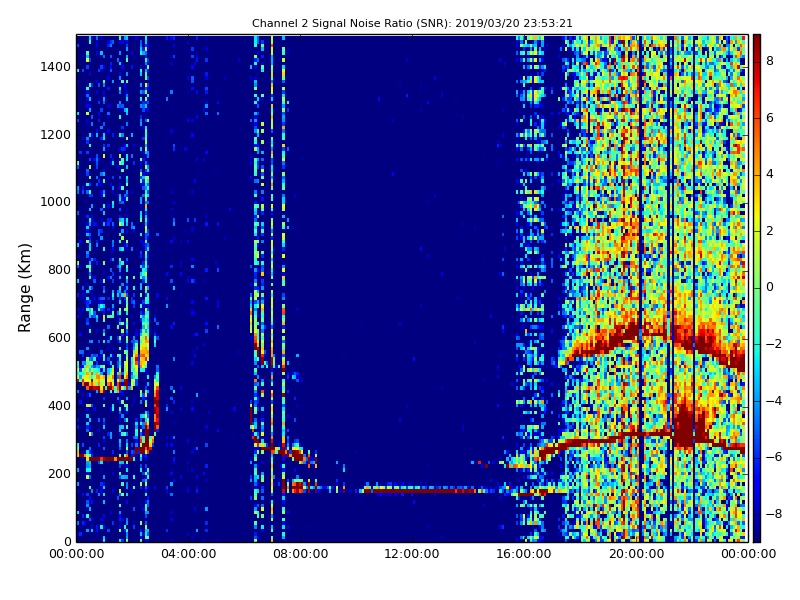Click the 600 range axis tick label
Viewport: 800px width, 600px height.
pyautogui.click(x=59, y=338)
